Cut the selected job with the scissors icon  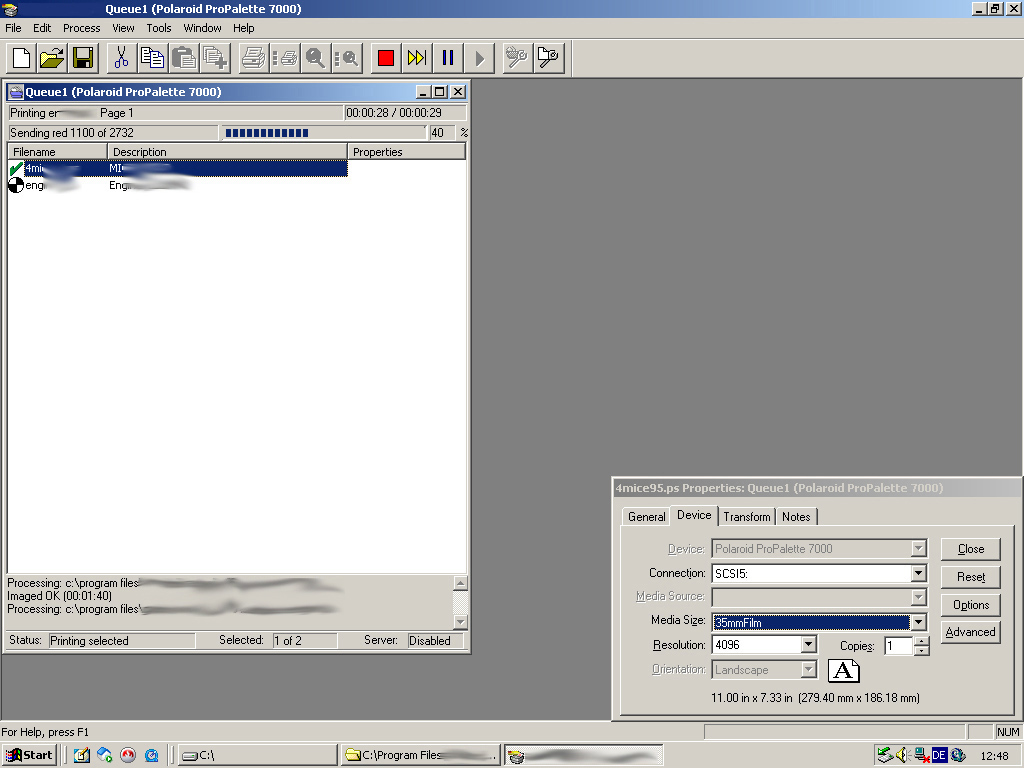click(x=121, y=58)
